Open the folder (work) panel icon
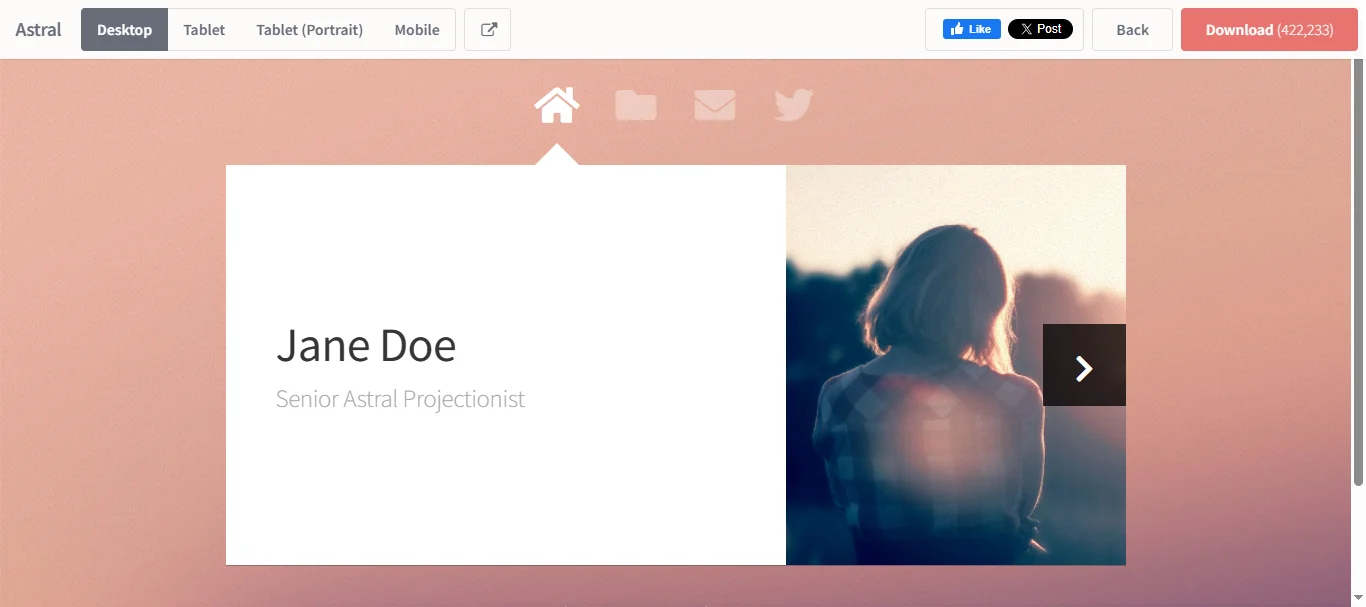The height and width of the screenshot is (607, 1366). click(636, 105)
